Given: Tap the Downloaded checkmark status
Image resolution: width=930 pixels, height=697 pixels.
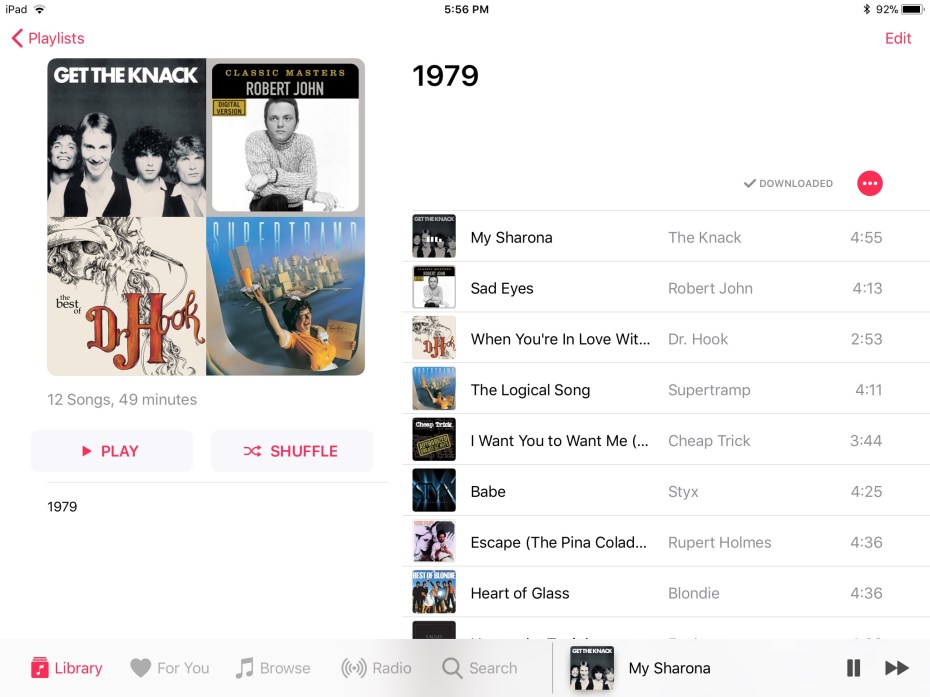Looking at the screenshot, I should coord(788,184).
